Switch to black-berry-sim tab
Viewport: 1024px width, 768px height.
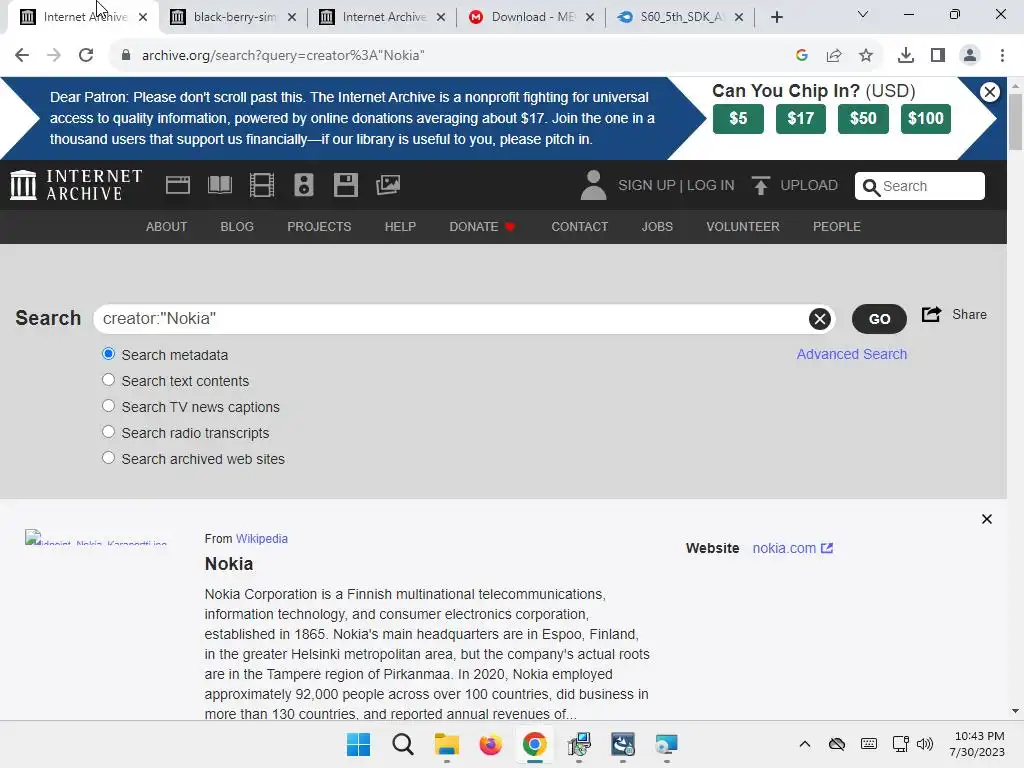[x=232, y=17]
